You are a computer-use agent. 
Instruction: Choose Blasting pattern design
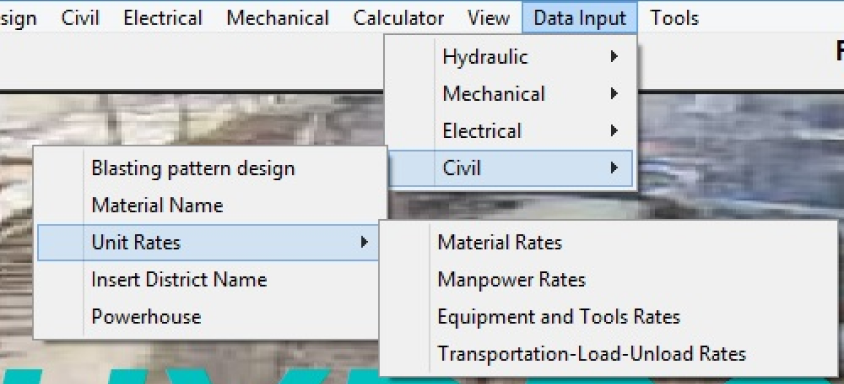[210, 168]
